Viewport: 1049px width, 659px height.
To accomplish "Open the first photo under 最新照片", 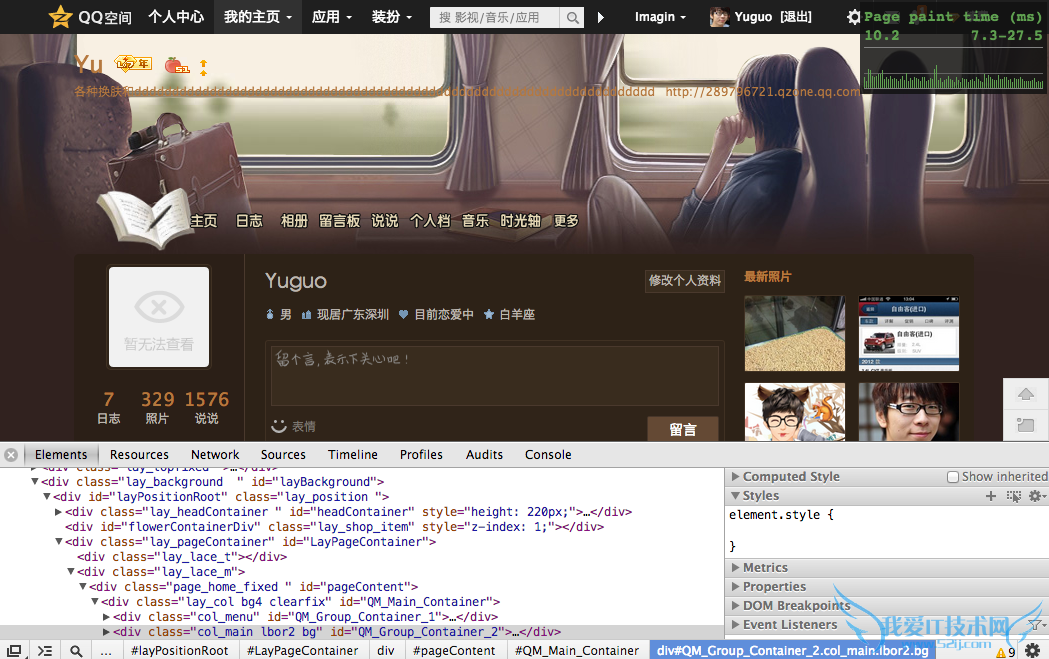I will [x=794, y=331].
